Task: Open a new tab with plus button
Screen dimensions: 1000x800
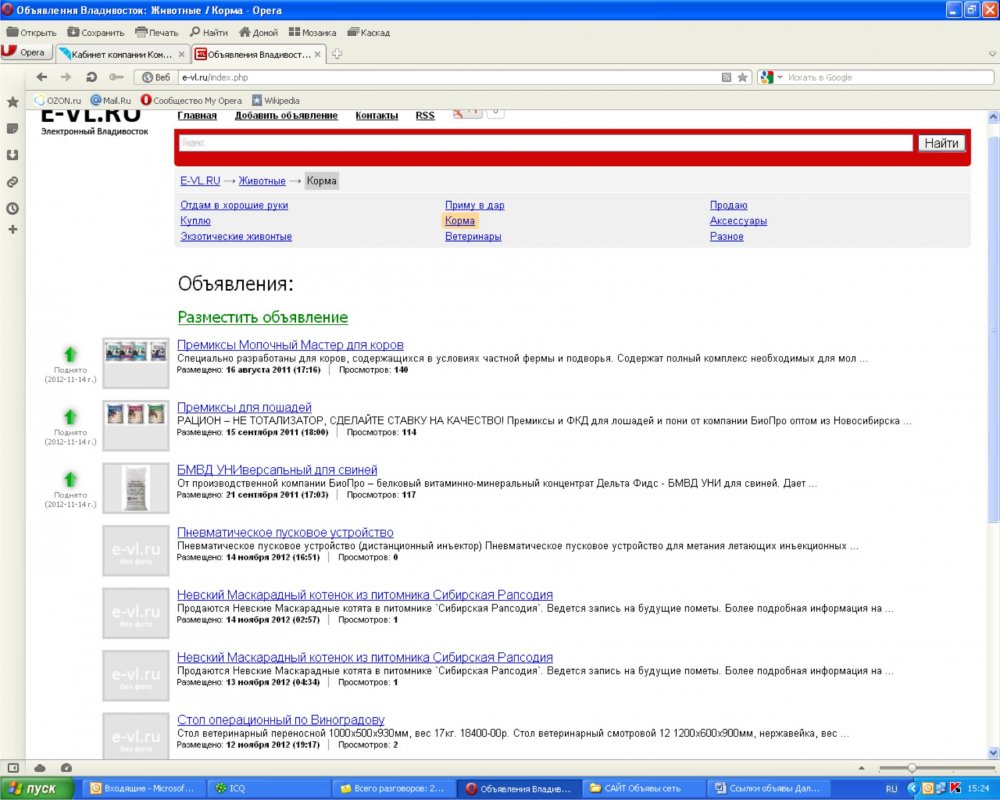Action: pos(337,54)
